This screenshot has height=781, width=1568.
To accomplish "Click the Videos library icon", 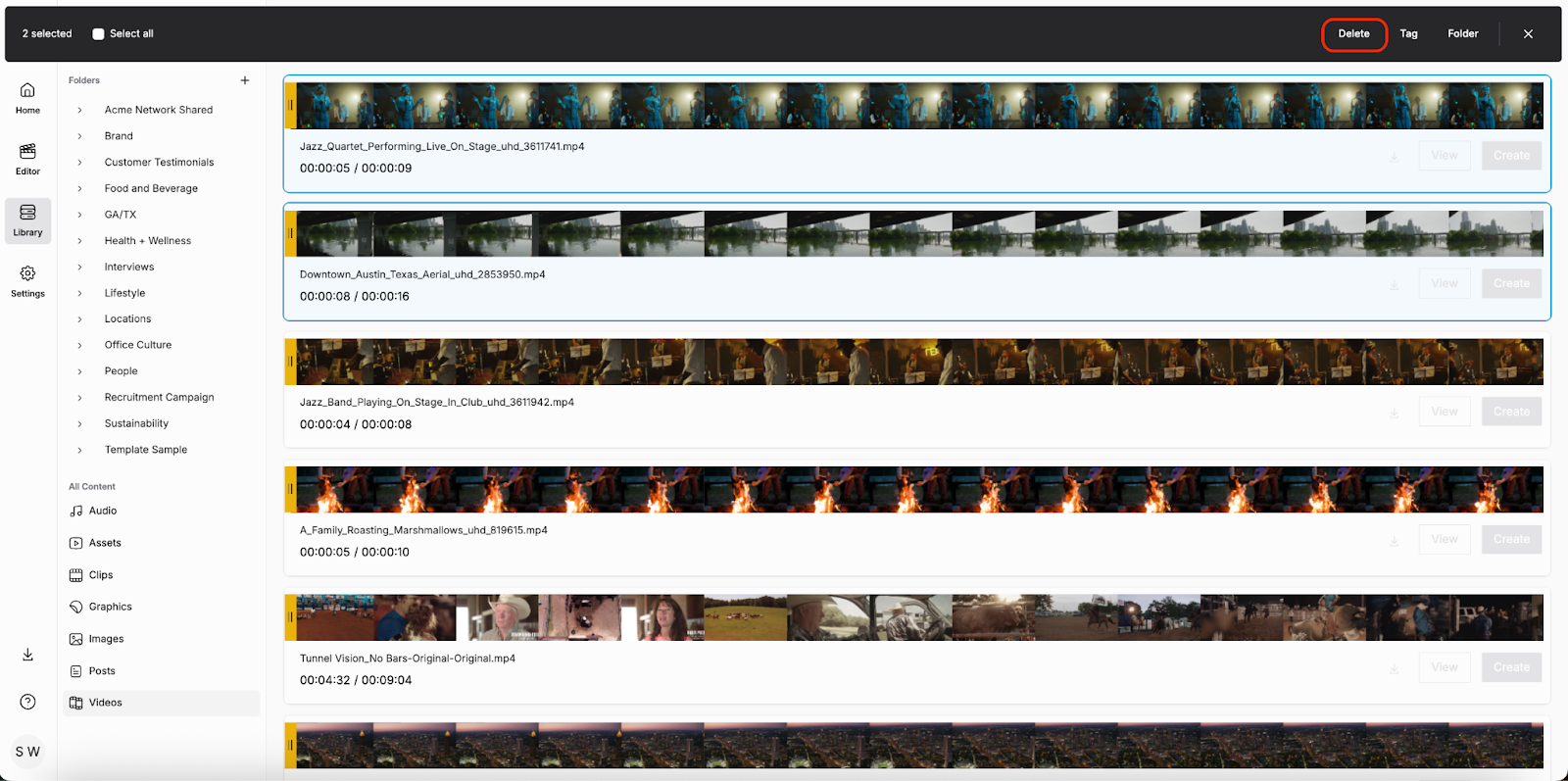I will tap(76, 703).
